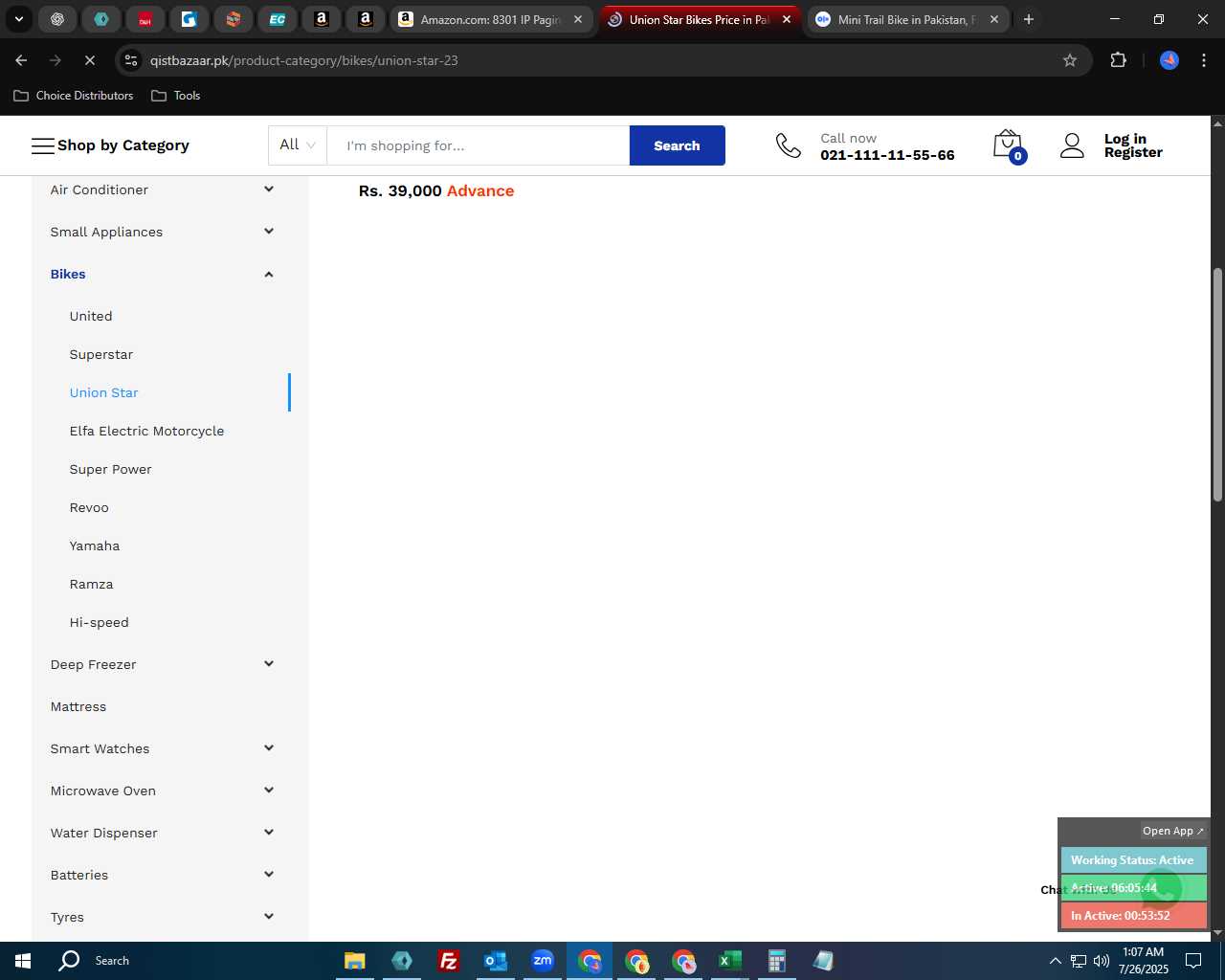Open Outlook from the taskbar

[x=495, y=961]
